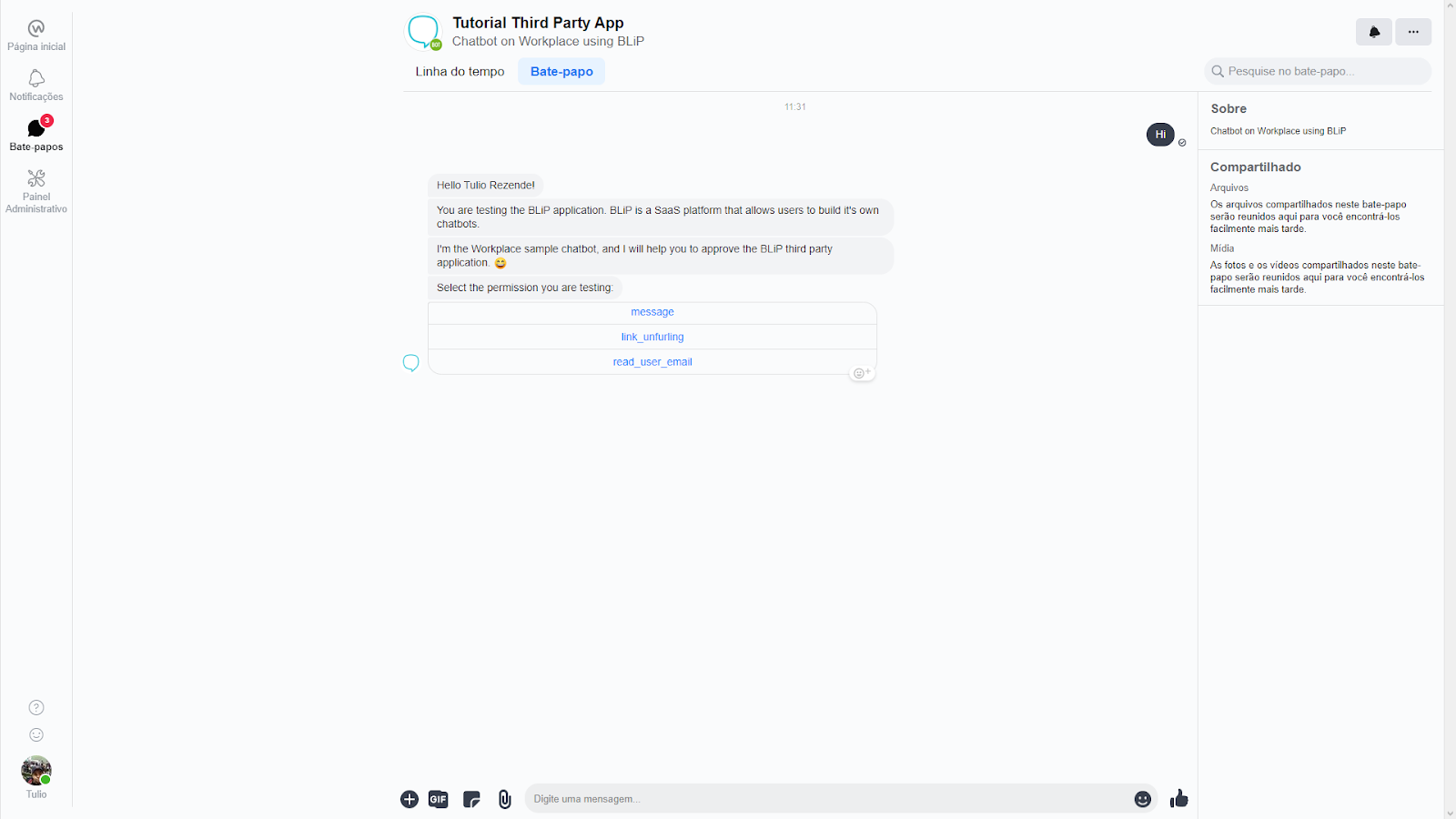
Task: Add a reaction to the bot message
Action: (x=862, y=373)
